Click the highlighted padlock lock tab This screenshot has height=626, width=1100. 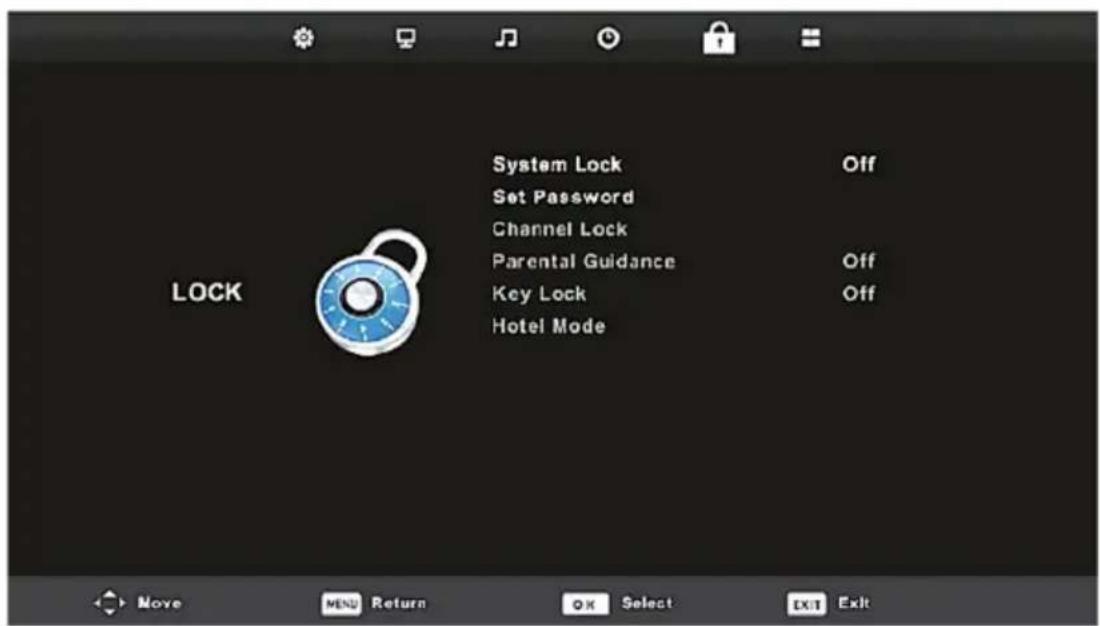point(719,37)
